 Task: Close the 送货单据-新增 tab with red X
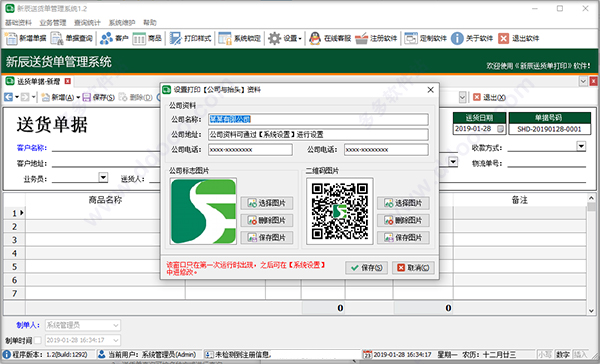coord(68,81)
